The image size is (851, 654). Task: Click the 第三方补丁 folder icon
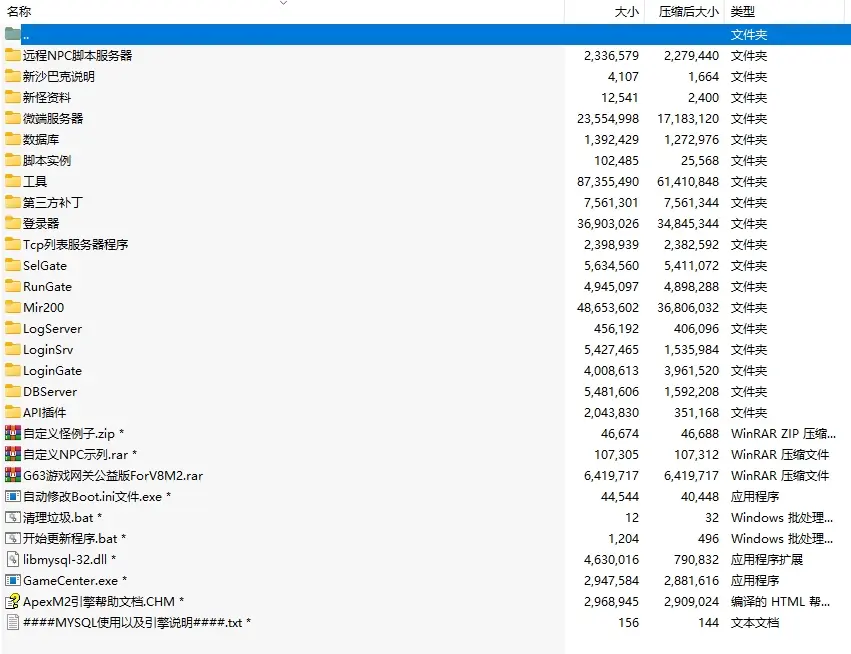pyautogui.click(x=12, y=202)
